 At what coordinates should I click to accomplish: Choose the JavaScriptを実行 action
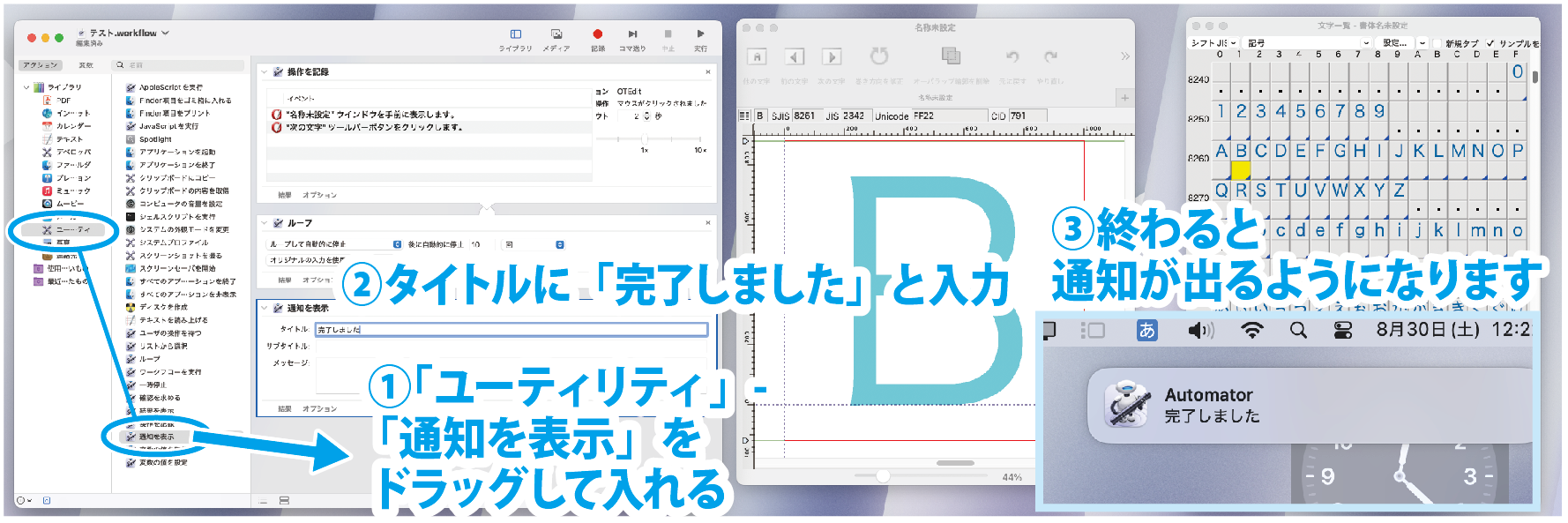(162, 126)
